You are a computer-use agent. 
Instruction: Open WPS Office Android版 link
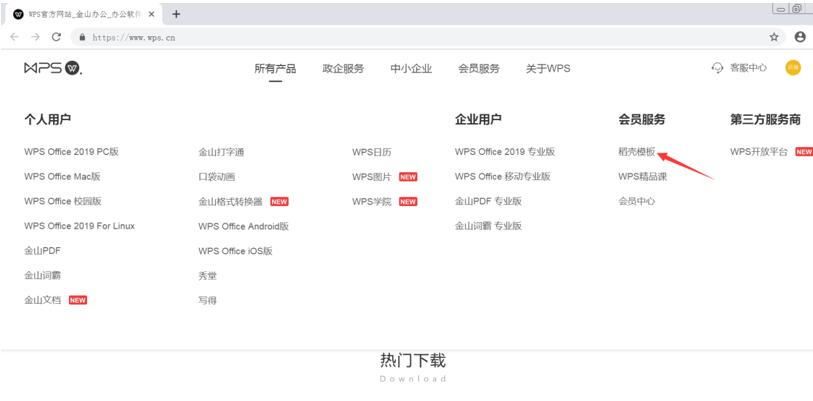point(244,227)
